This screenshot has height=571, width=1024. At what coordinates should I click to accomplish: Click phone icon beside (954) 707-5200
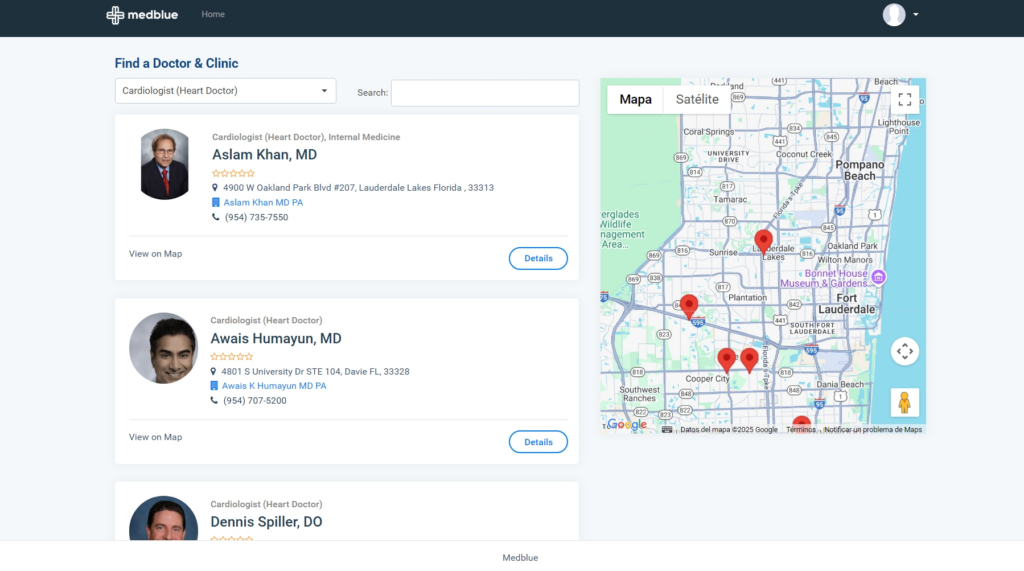tap(214, 400)
